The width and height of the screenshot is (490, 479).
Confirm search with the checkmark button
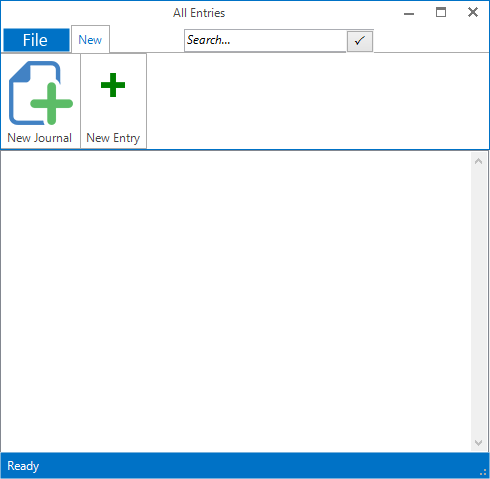[360, 41]
